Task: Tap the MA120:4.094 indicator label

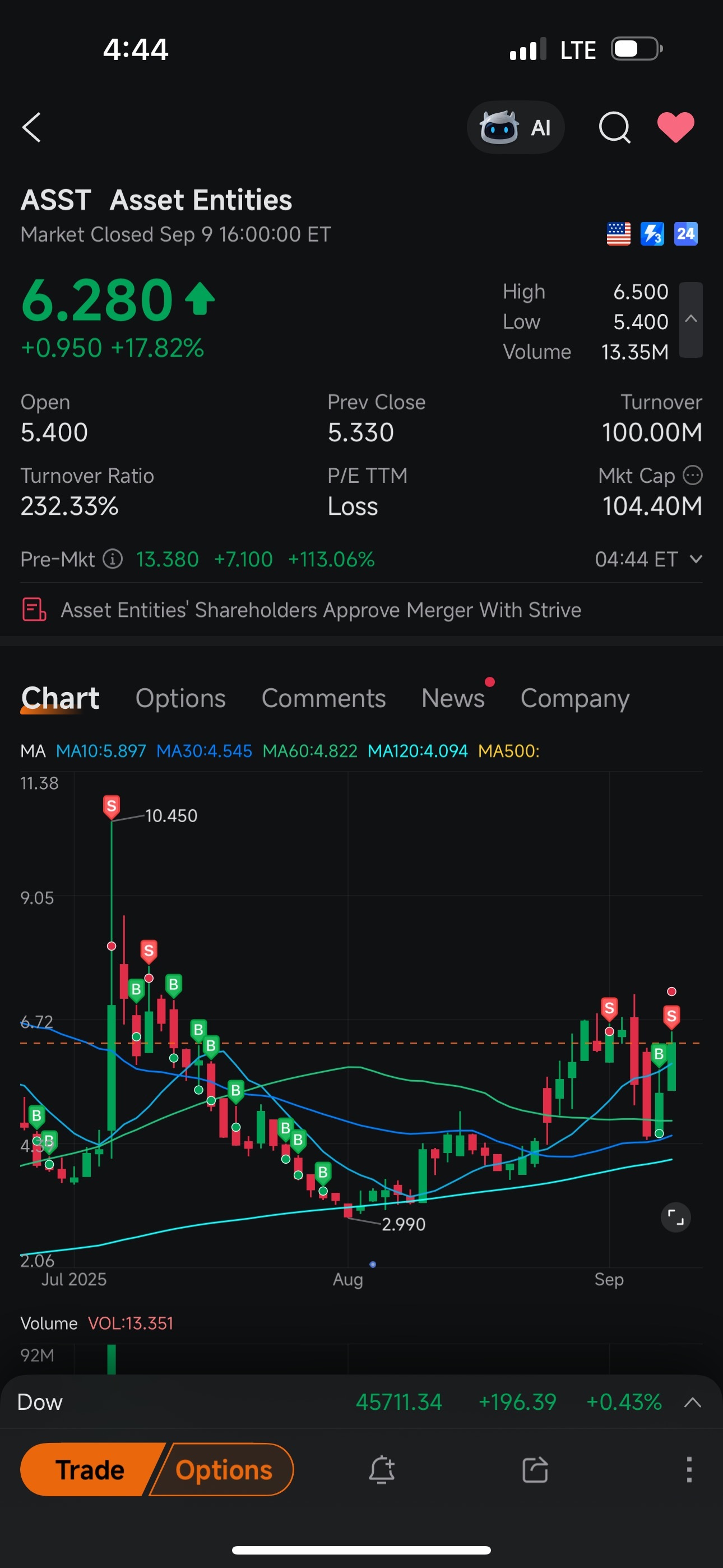Action: pos(418,750)
